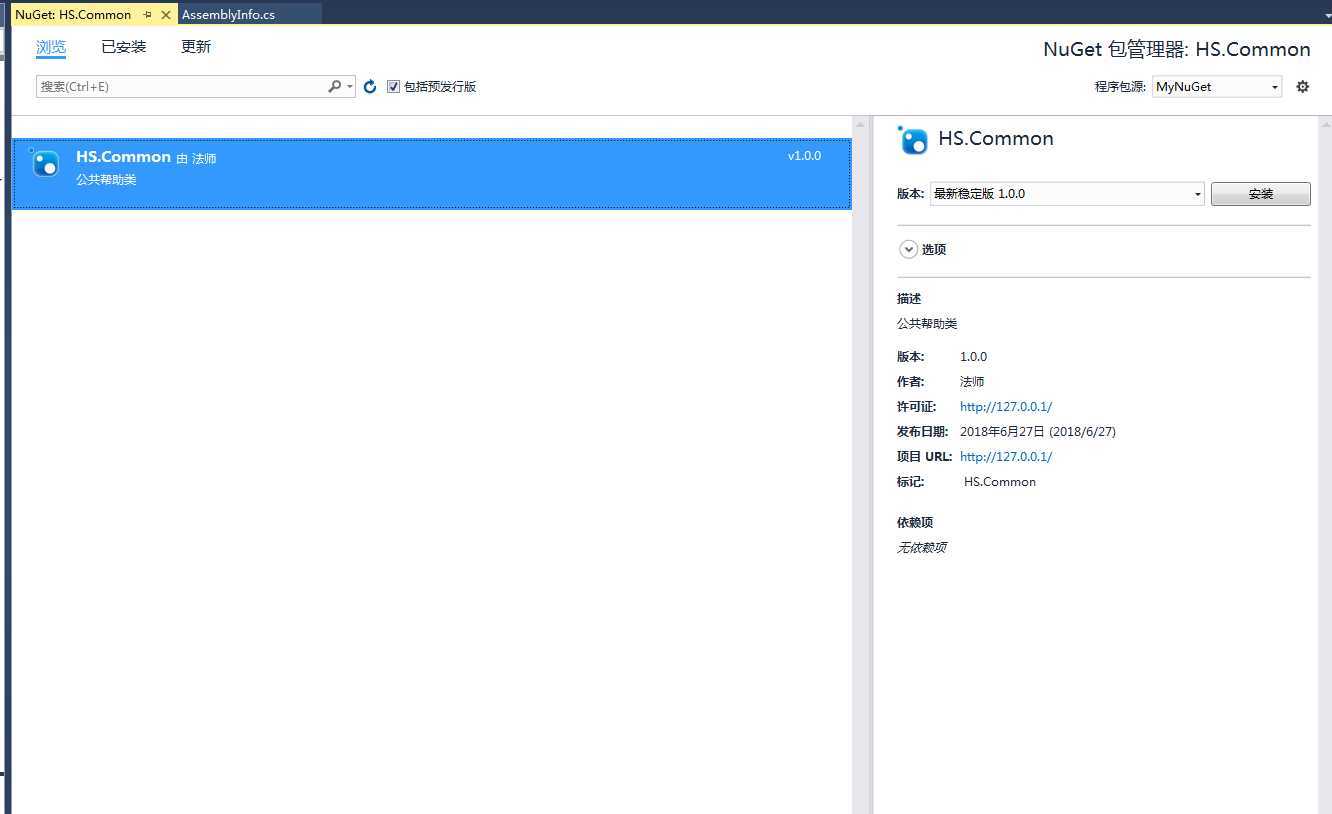This screenshot has height=814, width=1332.
Task: Click the refresh icon beside search box
Action: tap(370, 87)
